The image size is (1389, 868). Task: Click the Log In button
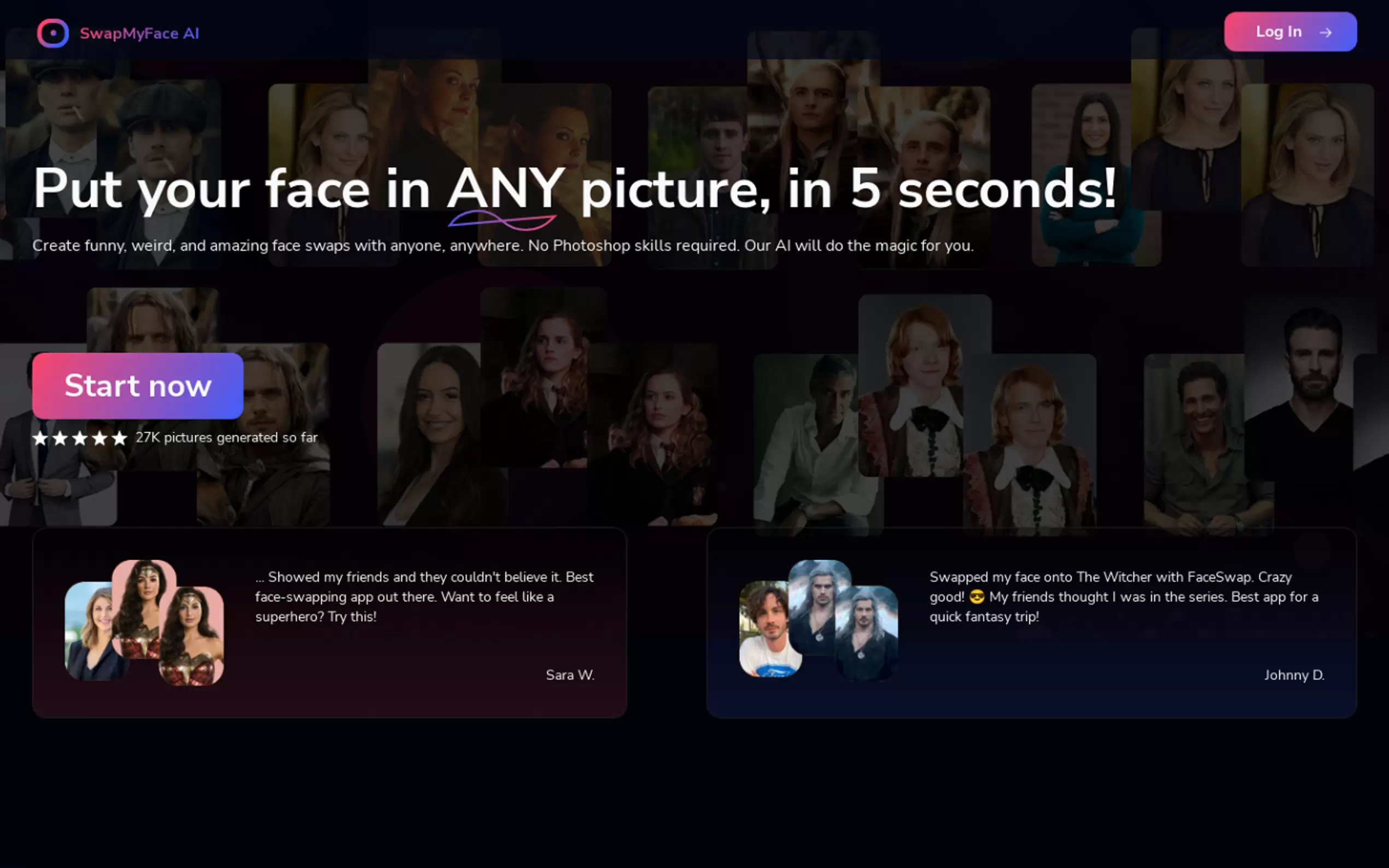(1290, 32)
